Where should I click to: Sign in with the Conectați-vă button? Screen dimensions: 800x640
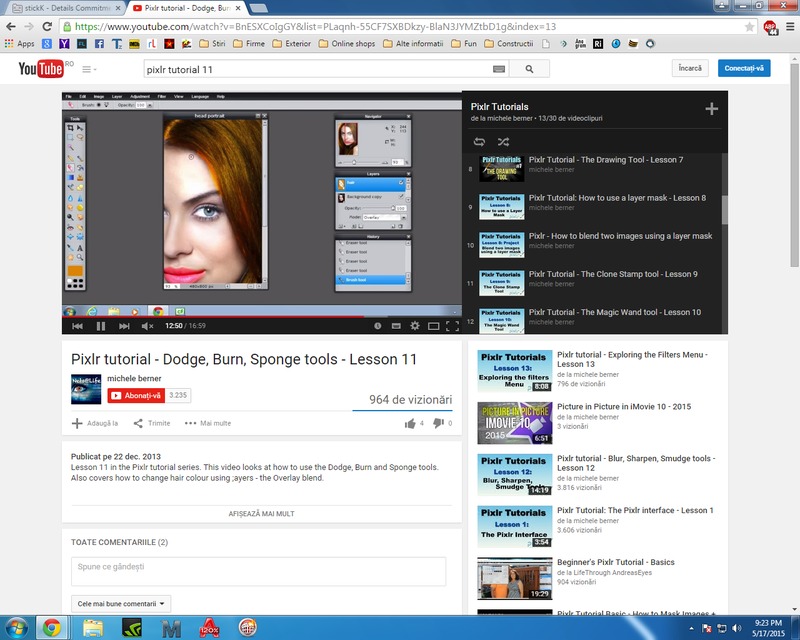click(744, 68)
